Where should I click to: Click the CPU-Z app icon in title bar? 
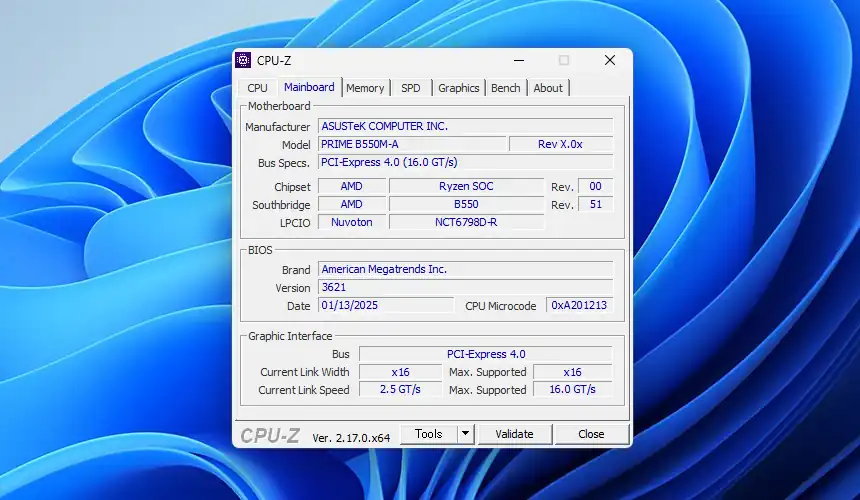[x=243, y=60]
